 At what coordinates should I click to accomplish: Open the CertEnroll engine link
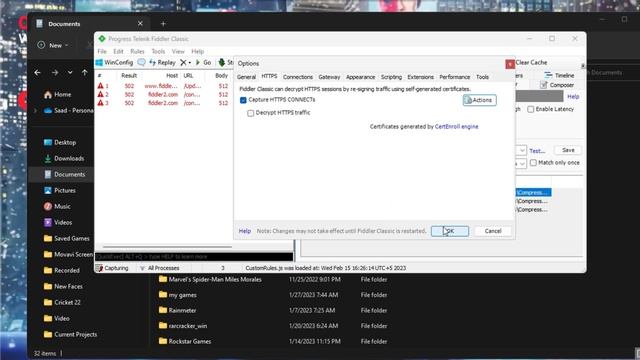click(456, 127)
